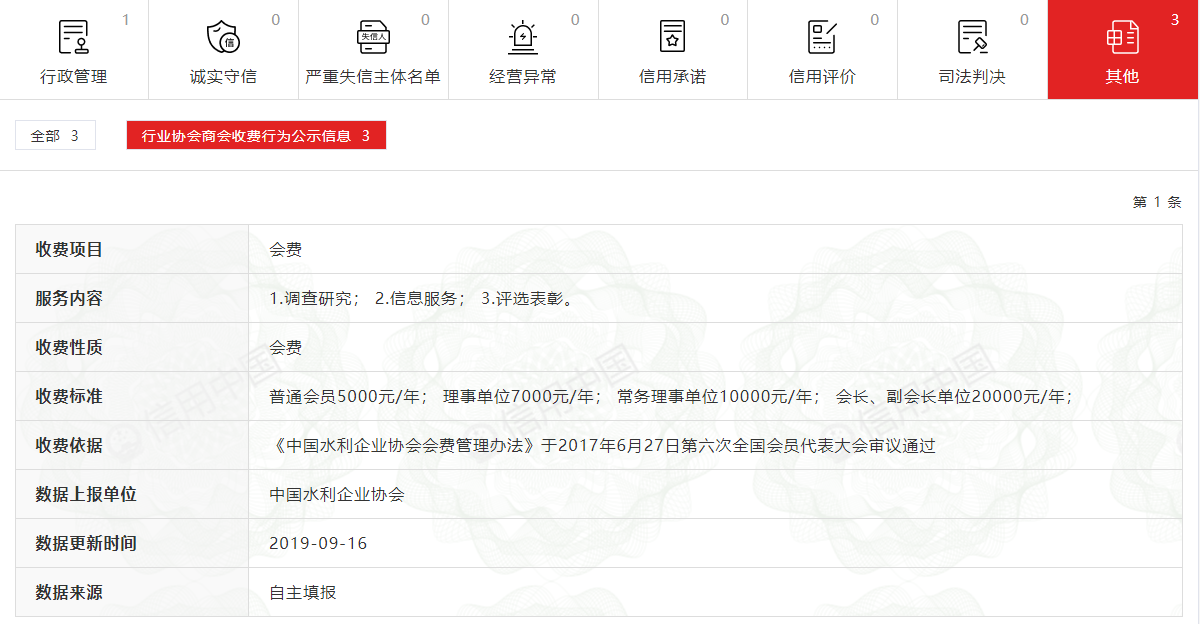The height and width of the screenshot is (624, 1200).
Task: Select the 经营异常 tab label
Action: (x=522, y=77)
